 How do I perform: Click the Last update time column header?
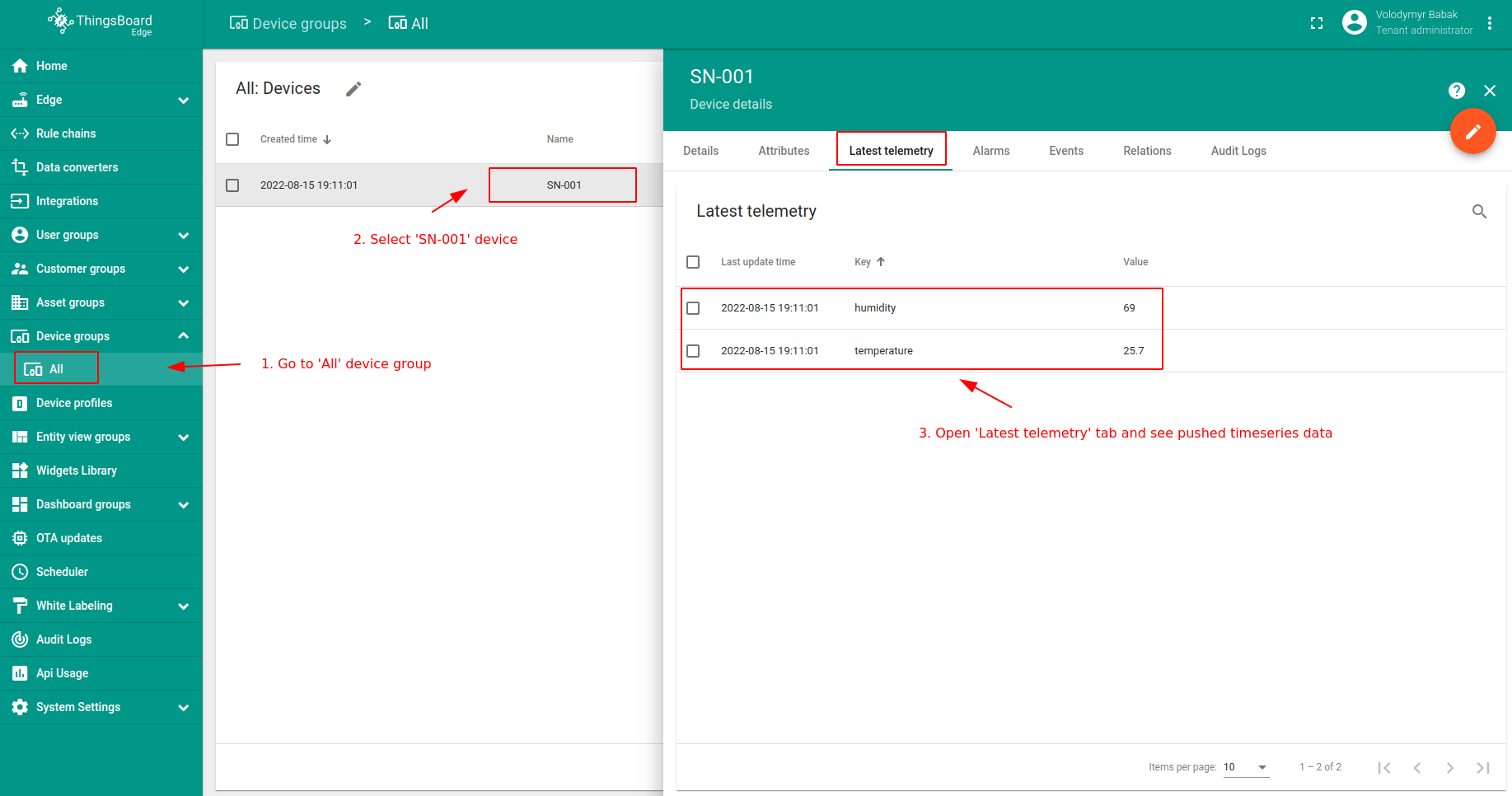[x=758, y=262]
